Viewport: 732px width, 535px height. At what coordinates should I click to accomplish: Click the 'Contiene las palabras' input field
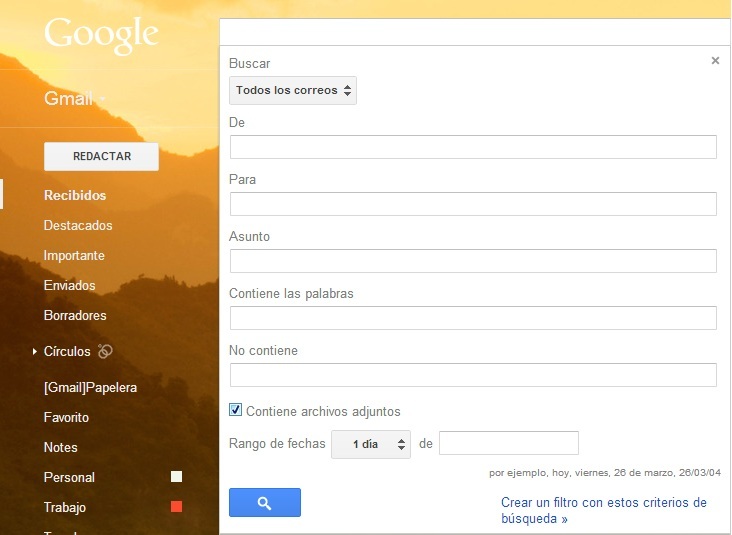point(473,318)
